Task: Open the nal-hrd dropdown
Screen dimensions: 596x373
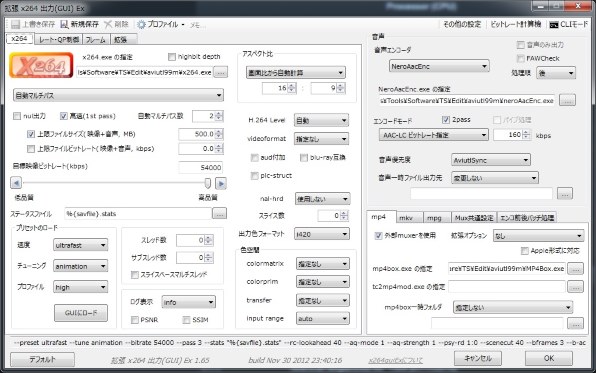Action: [x=322, y=199]
